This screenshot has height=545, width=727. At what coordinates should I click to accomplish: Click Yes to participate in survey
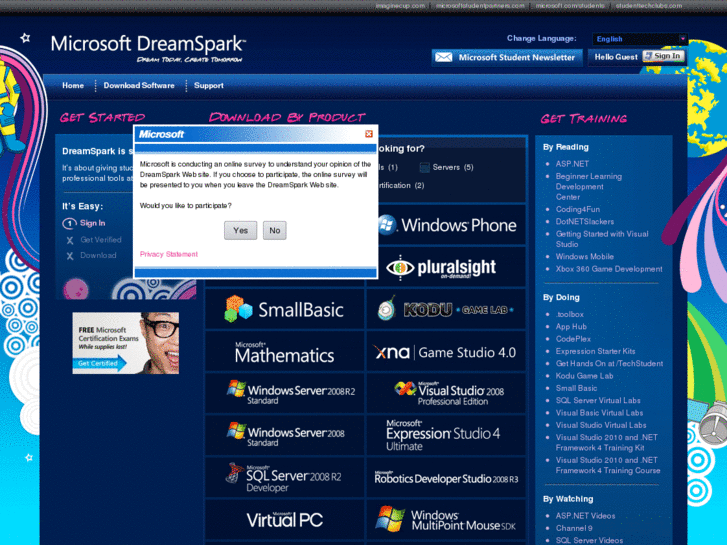click(240, 230)
